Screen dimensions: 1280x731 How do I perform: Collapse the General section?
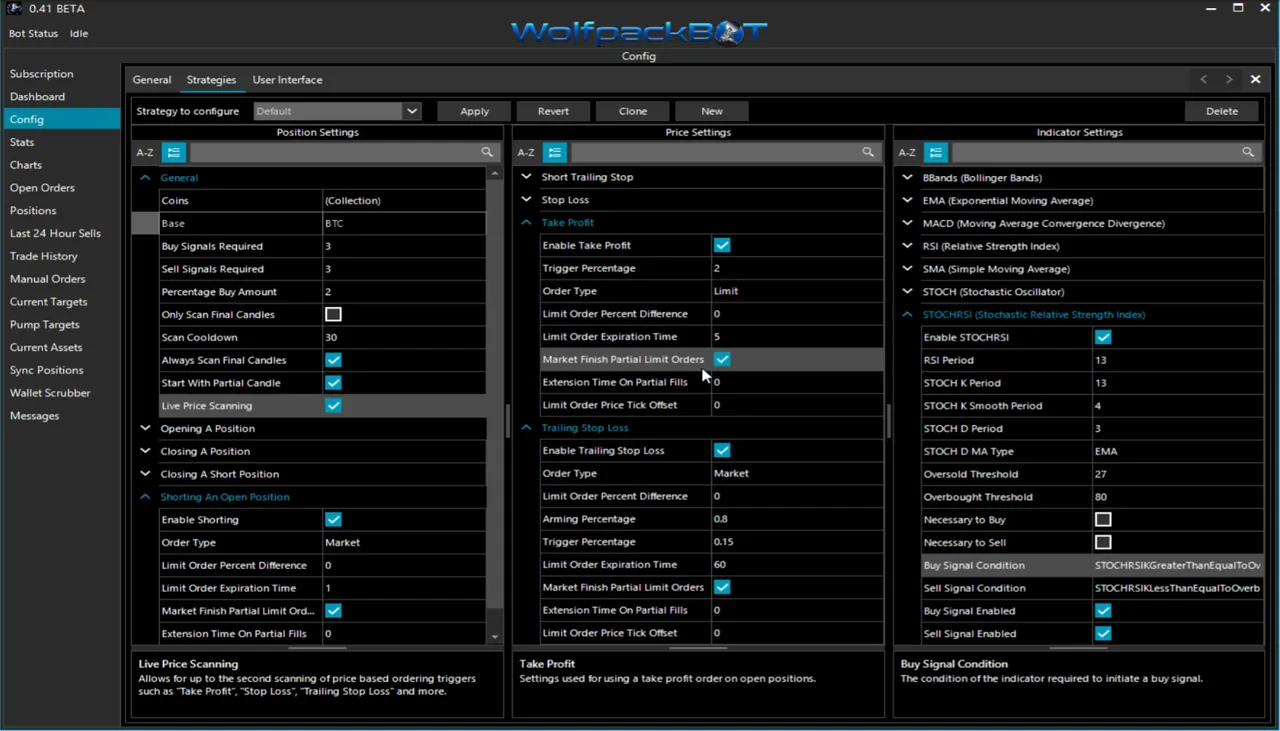(x=145, y=178)
